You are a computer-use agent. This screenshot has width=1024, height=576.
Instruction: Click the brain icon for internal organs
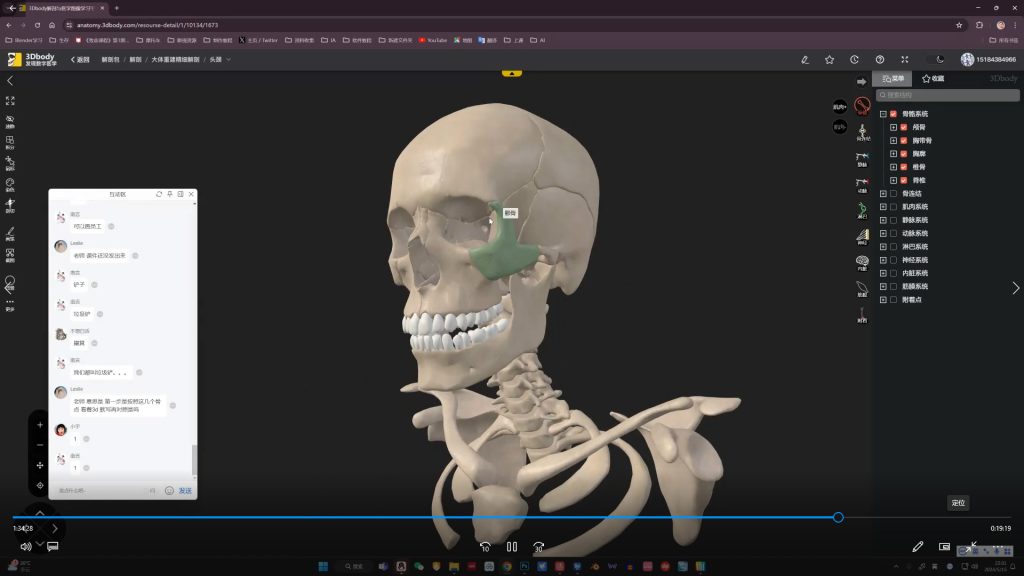tap(861, 262)
